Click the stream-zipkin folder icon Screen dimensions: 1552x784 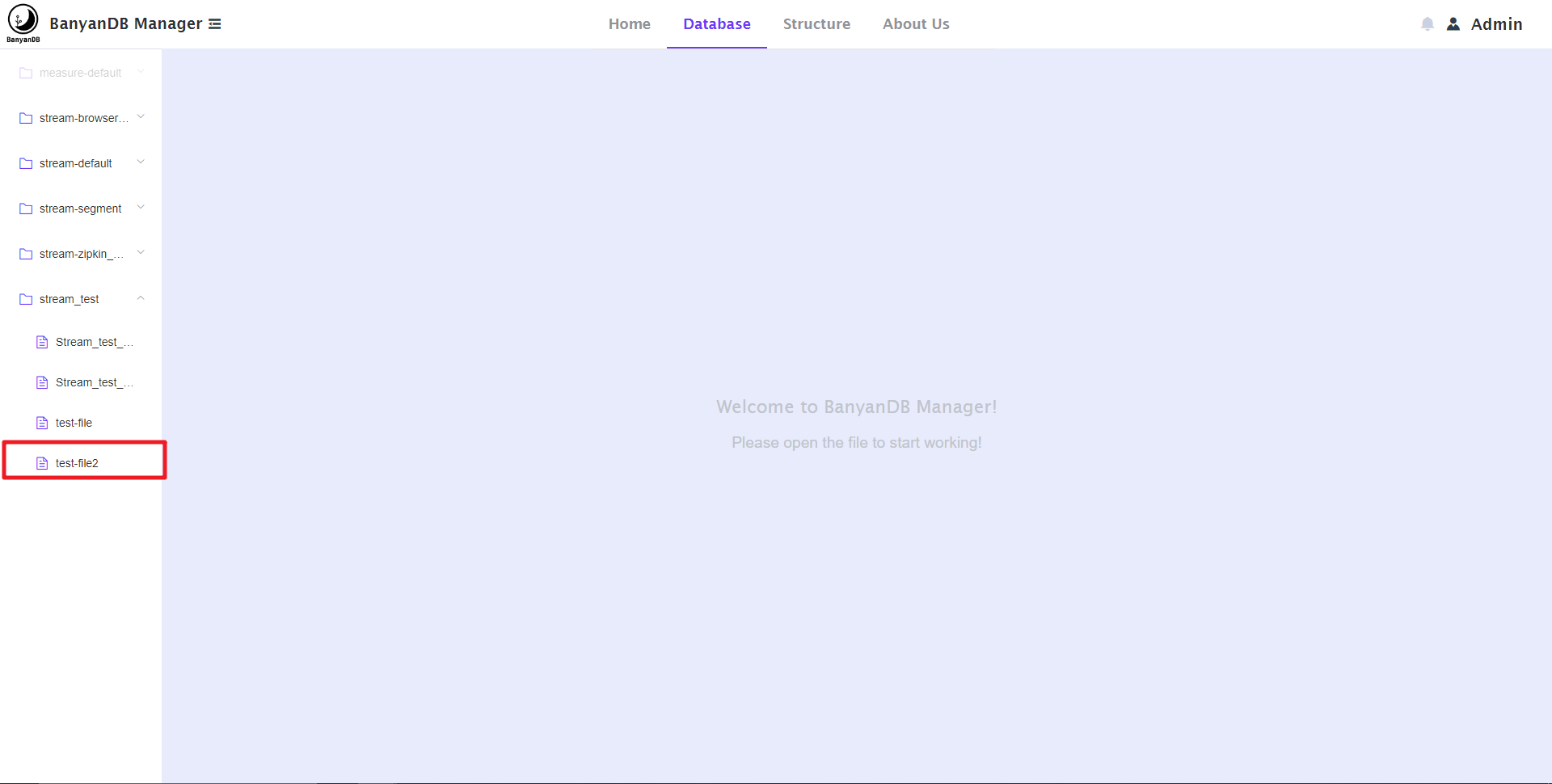(26, 254)
